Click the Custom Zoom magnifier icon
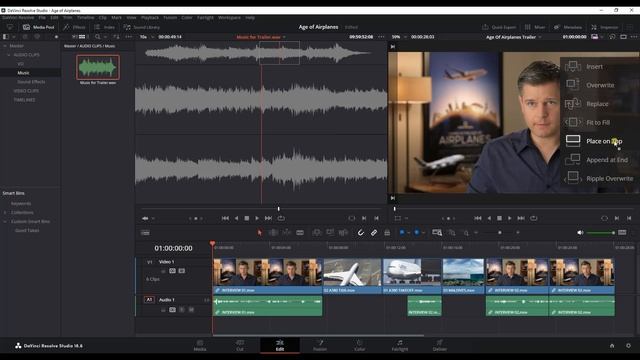This screenshot has width=640, height=360. pyautogui.click(x=466, y=233)
